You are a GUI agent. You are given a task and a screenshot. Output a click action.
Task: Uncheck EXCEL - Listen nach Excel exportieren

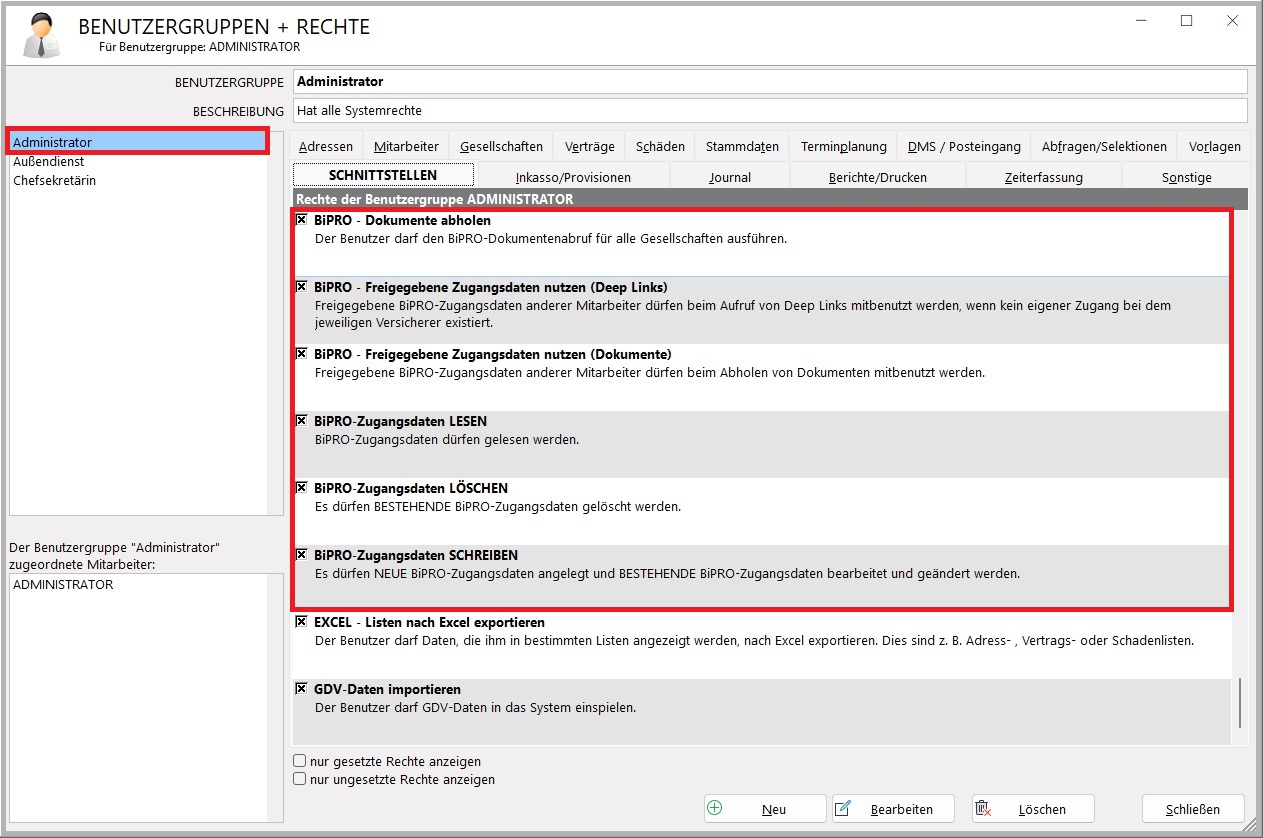(x=302, y=622)
